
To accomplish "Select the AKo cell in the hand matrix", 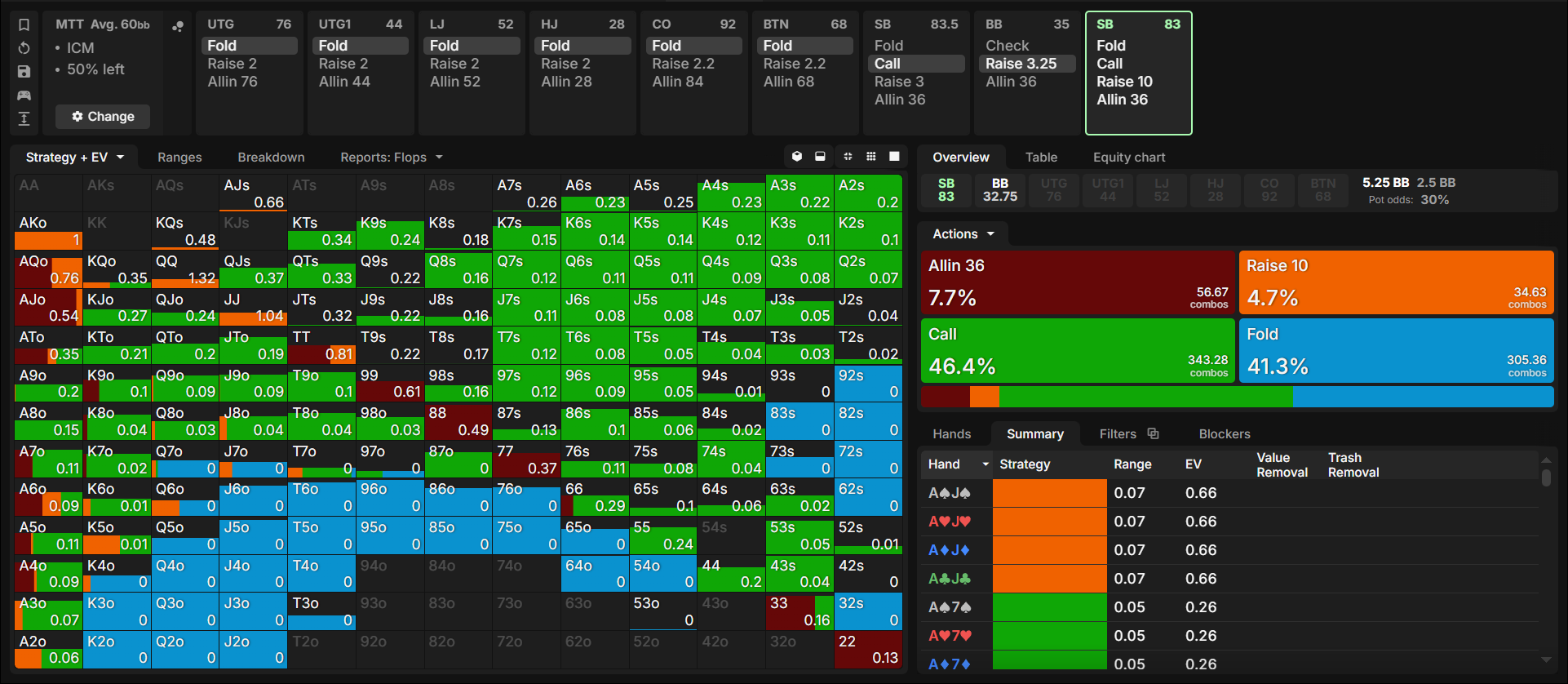I will point(48,232).
